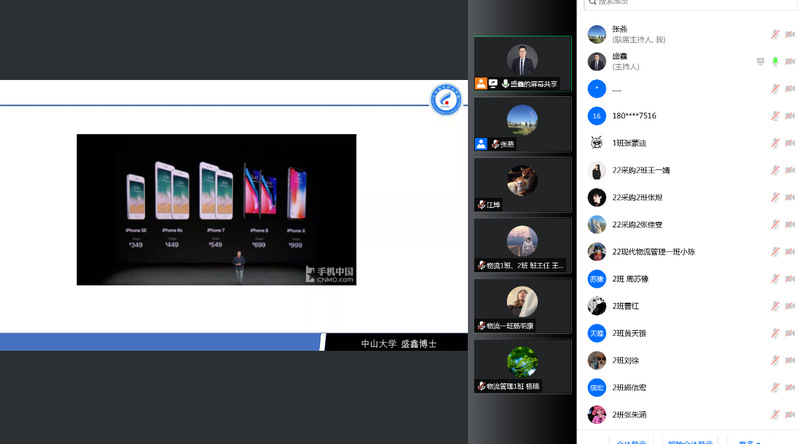Click the camera-off icon for 22采购2班王一嫣
798x444 pixels.
point(790,170)
